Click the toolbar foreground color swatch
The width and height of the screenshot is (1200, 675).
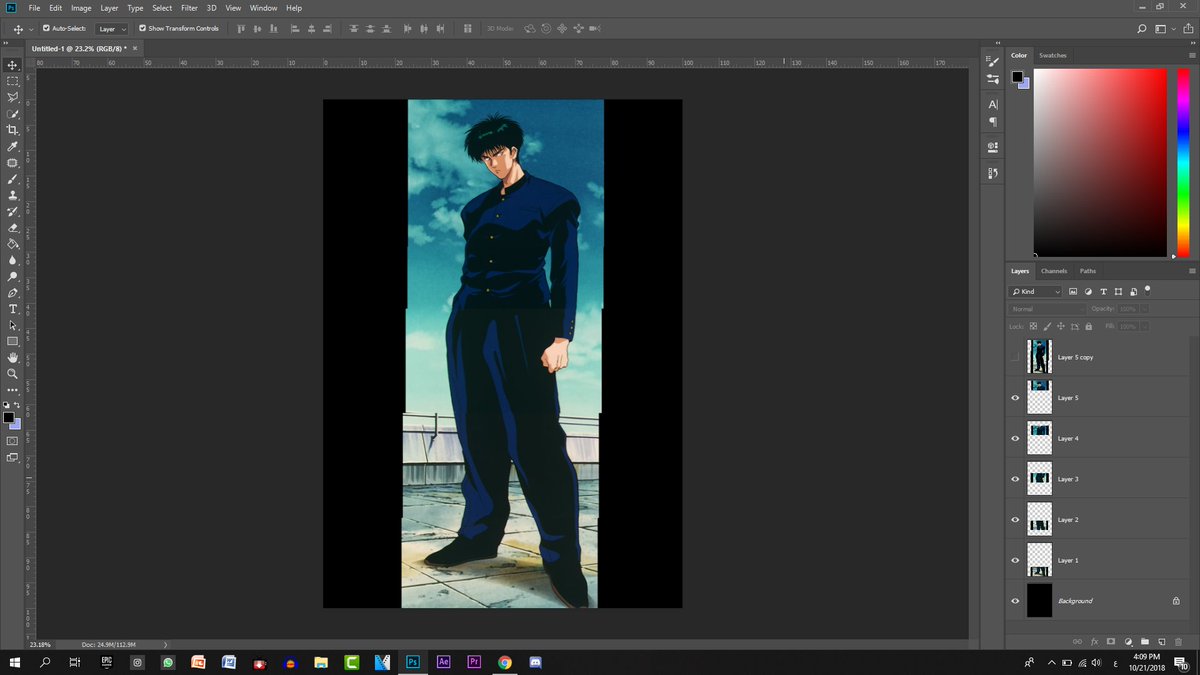tap(9, 417)
